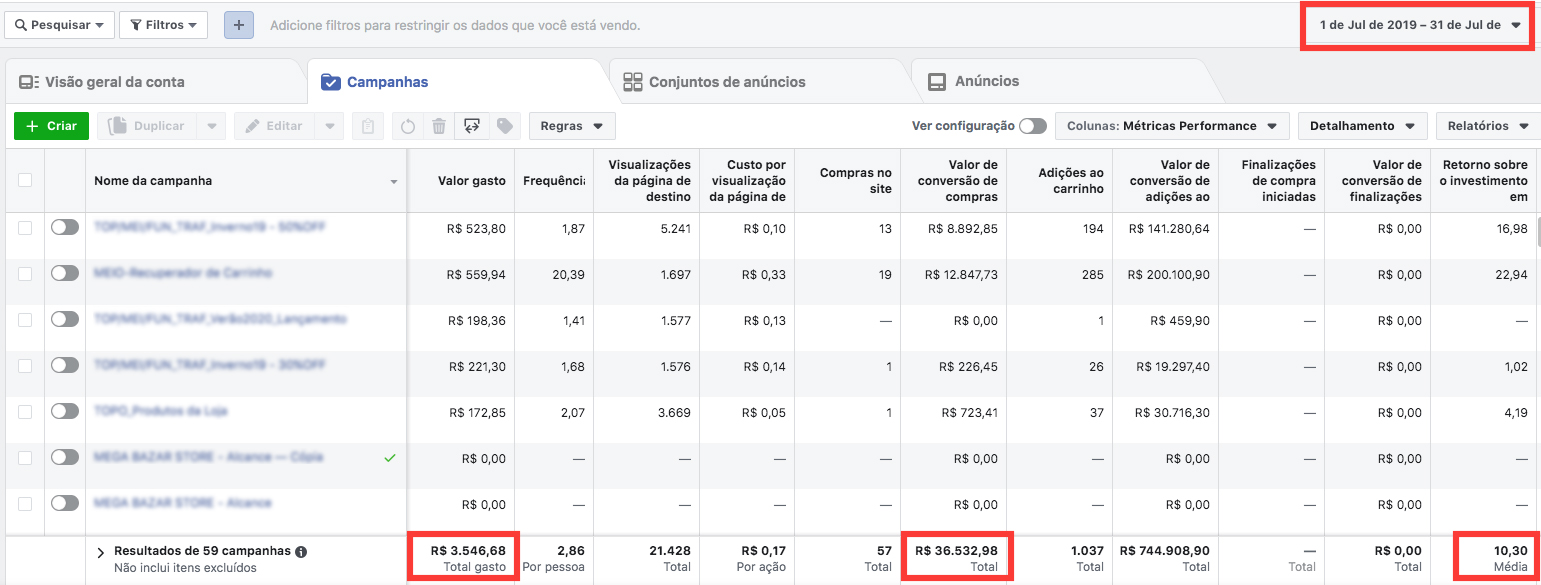The height and width of the screenshot is (585, 1541).
Task: Click the plus button to add a filter
Action: 238,25
